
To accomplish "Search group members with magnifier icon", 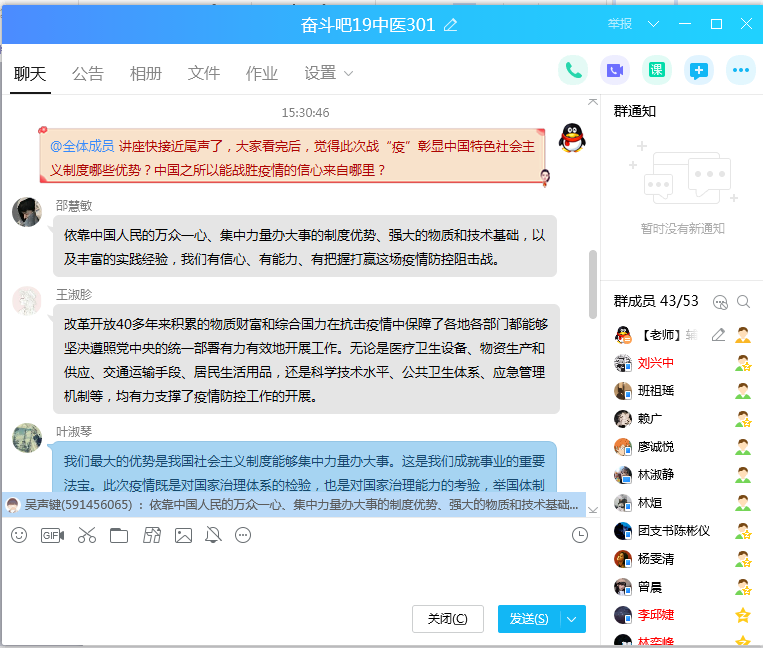I will click(x=743, y=301).
